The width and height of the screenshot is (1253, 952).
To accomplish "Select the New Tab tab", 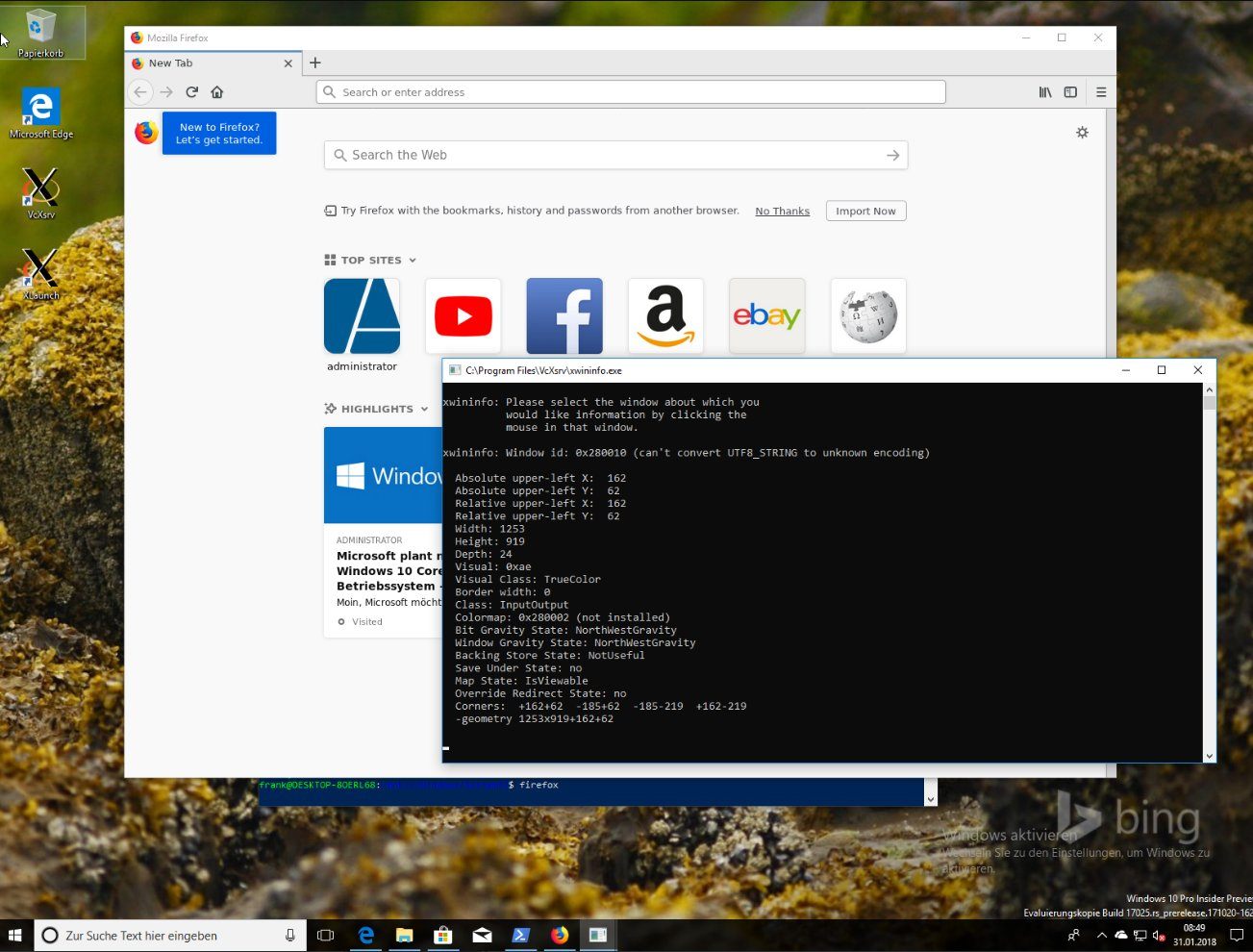I will tap(213, 63).
